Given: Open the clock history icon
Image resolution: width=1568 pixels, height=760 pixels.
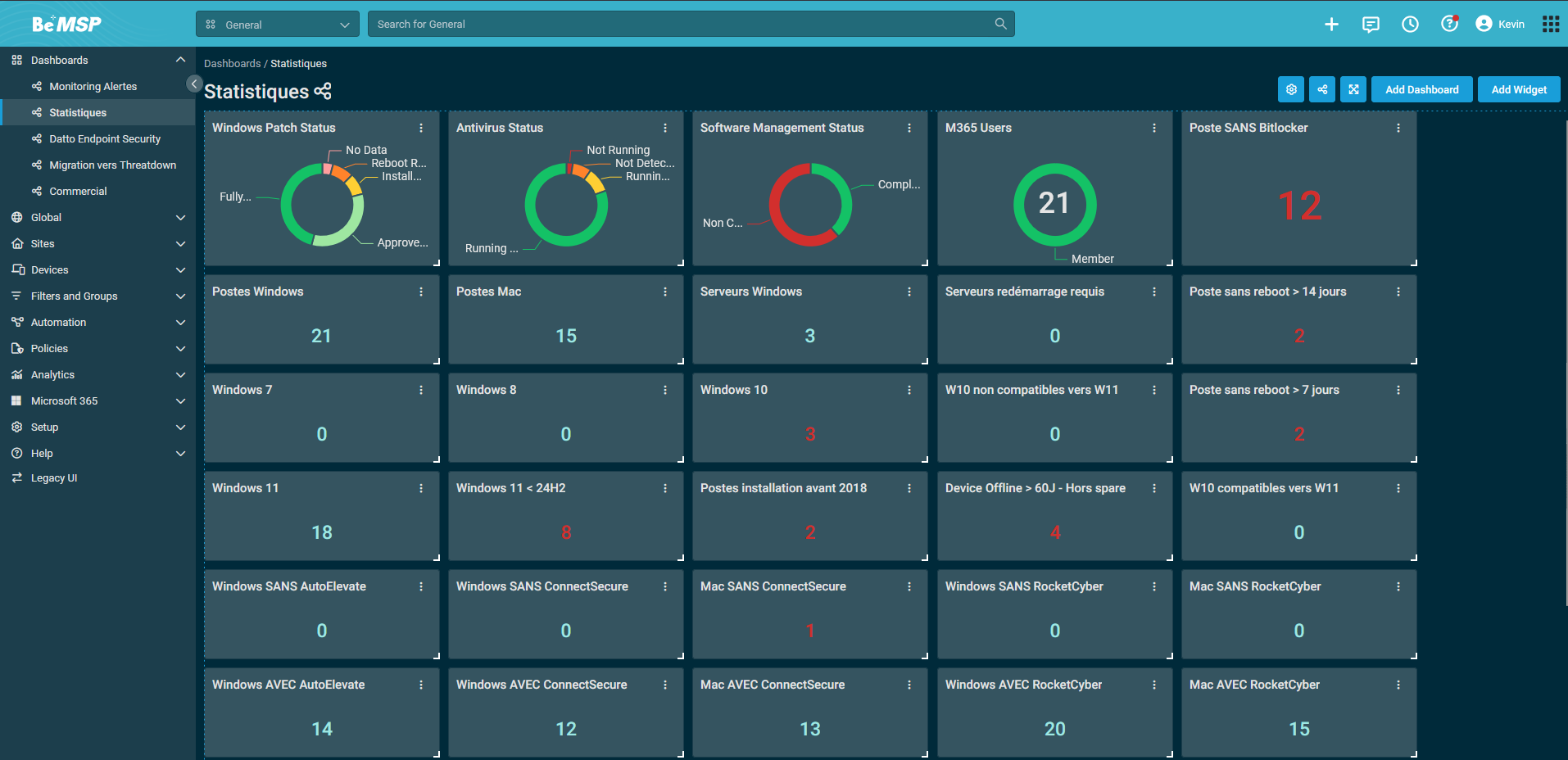Looking at the screenshot, I should [x=1410, y=25].
